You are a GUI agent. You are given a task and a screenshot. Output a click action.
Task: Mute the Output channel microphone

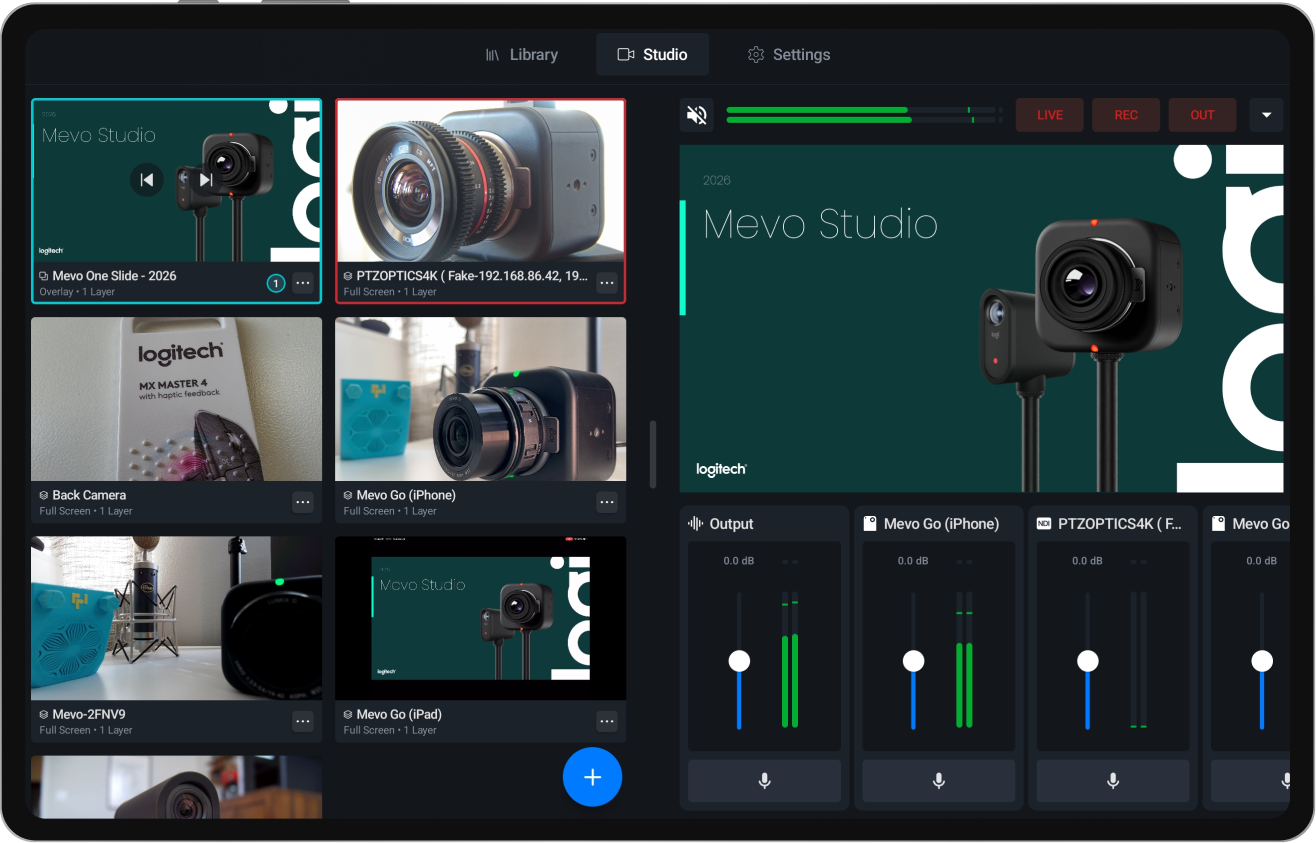[x=764, y=781]
